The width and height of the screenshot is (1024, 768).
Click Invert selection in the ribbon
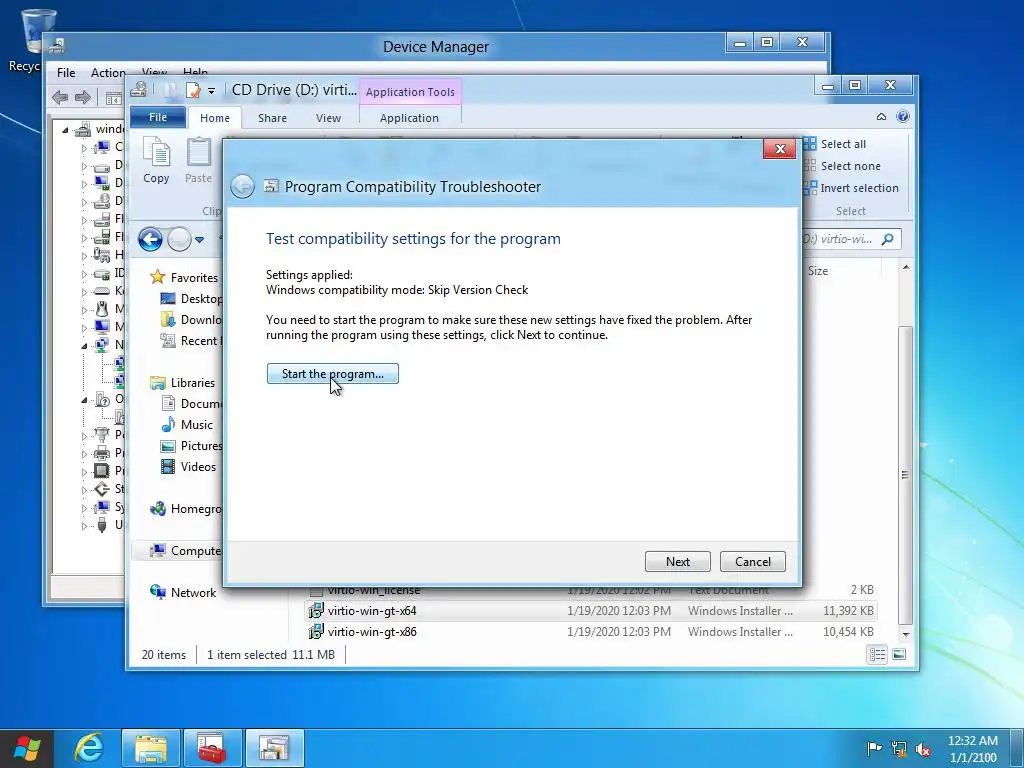click(x=851, y=188)
